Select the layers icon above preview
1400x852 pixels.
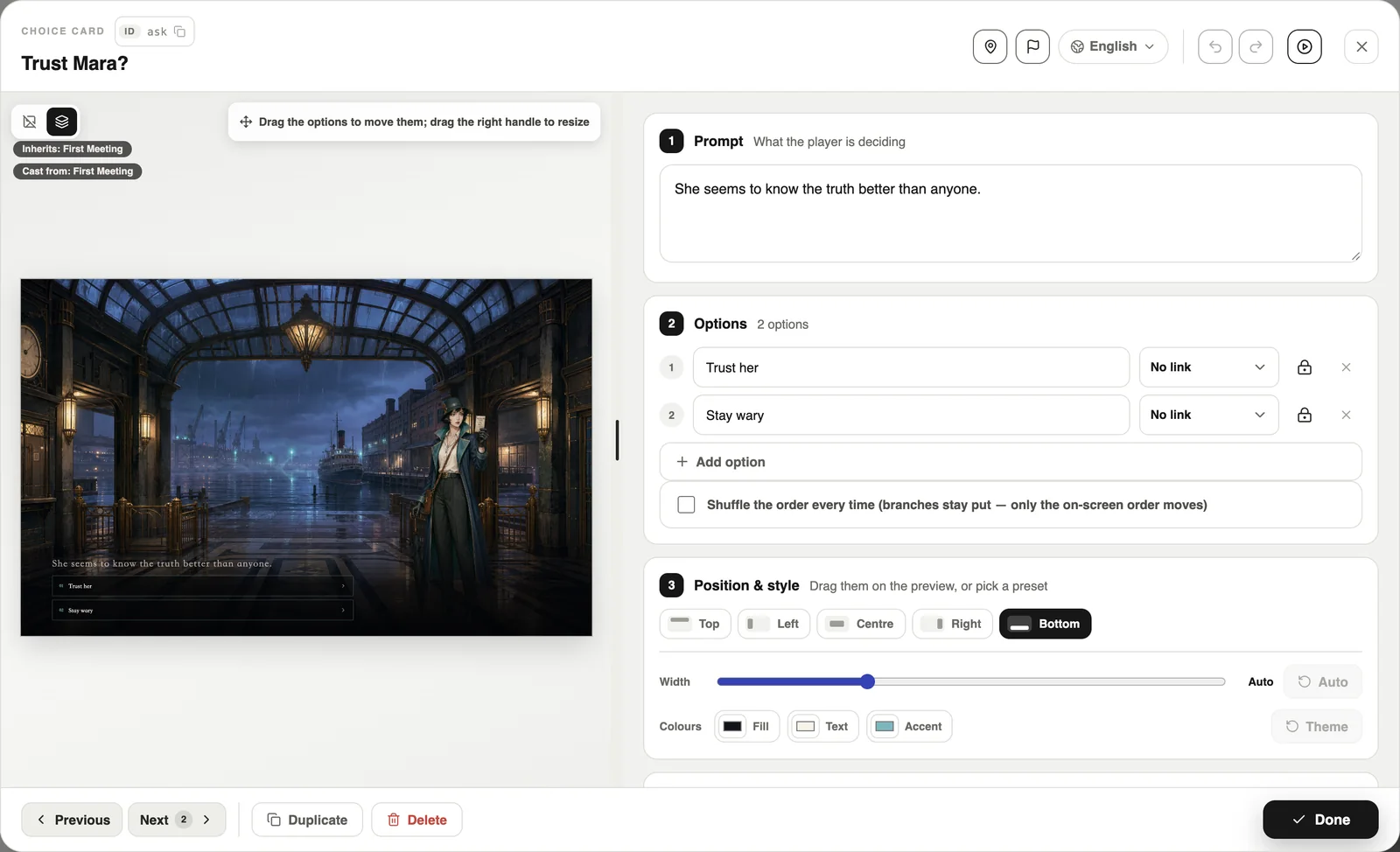point(62,122)
